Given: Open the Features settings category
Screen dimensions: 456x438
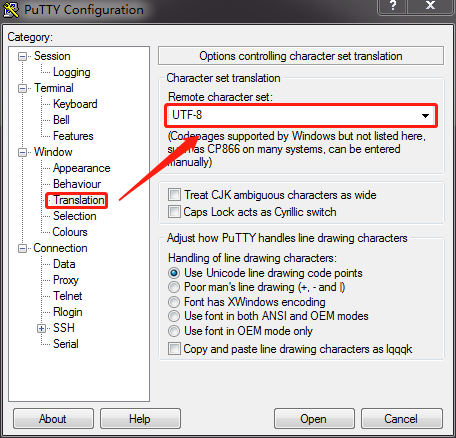Looking at the screenshot, I should [x=73, y=136].
